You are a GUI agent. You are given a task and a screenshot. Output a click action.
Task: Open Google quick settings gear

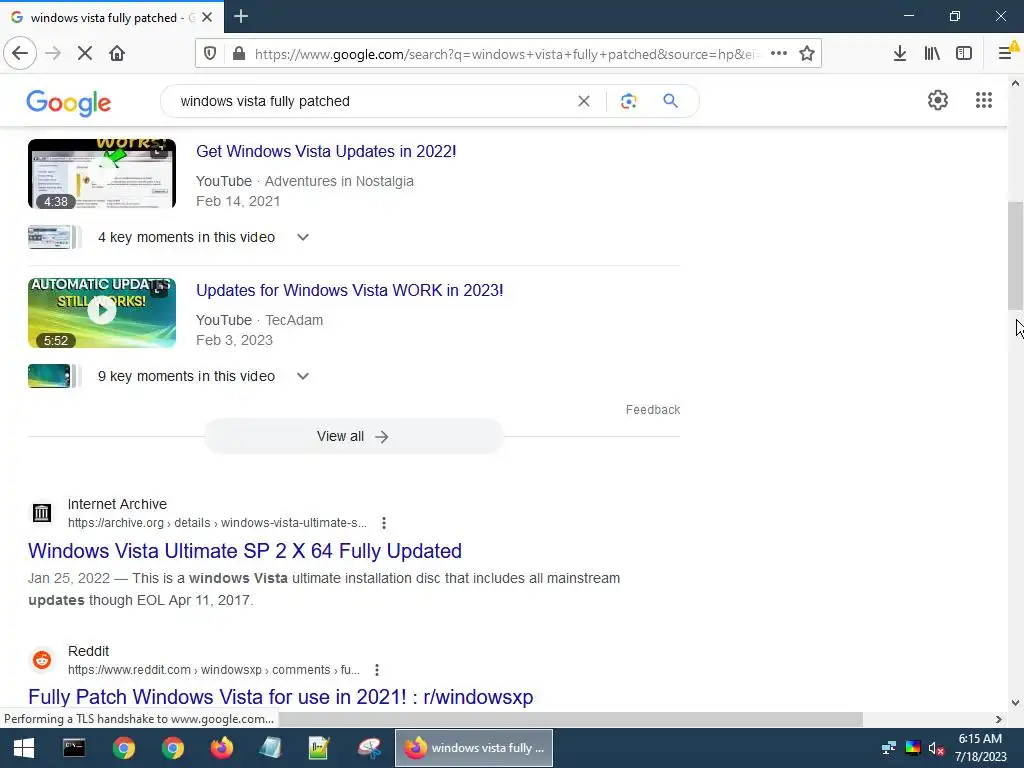[x=938, y=100]
